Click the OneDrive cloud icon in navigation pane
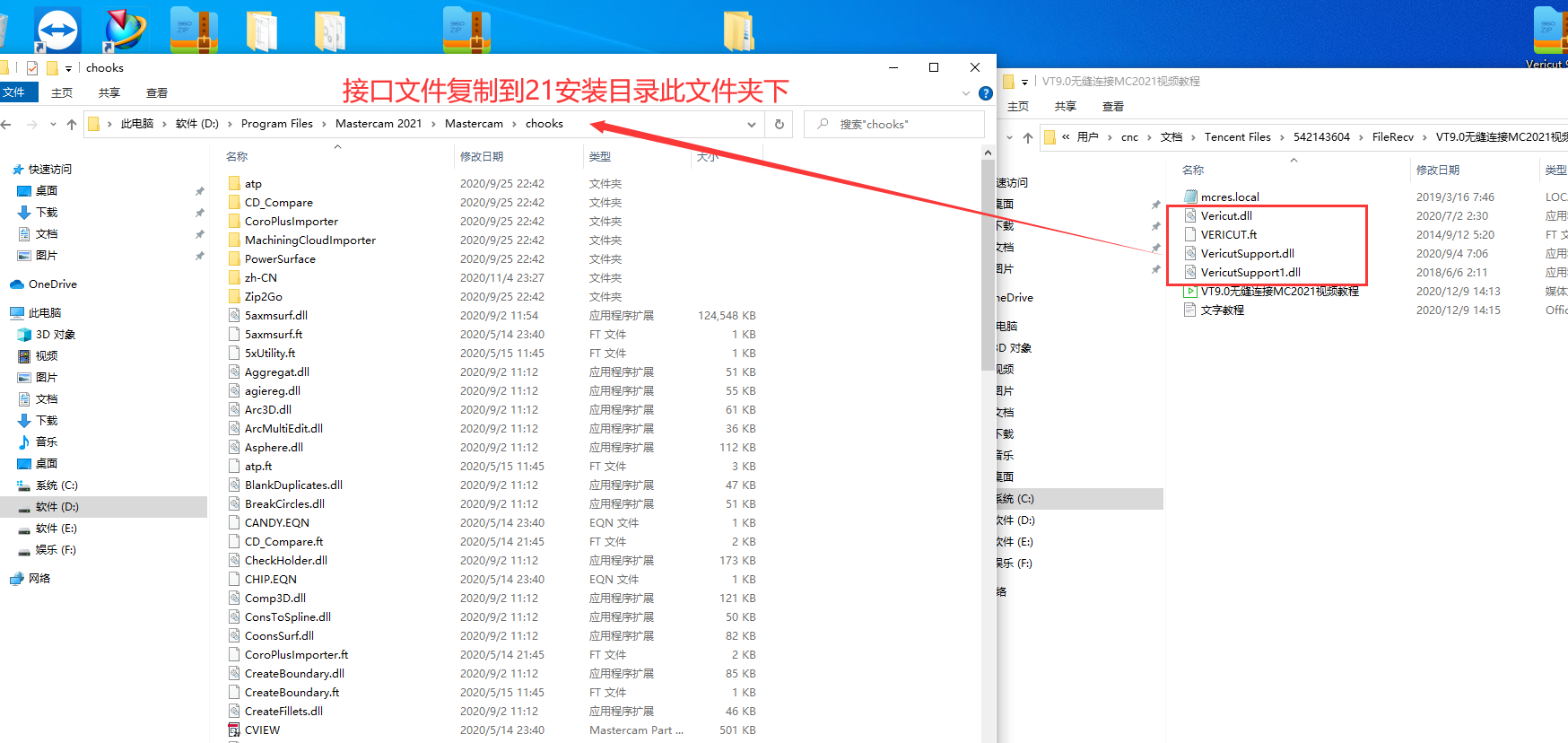The width and height of the screenshot is (1568, 743). [16, 284]
